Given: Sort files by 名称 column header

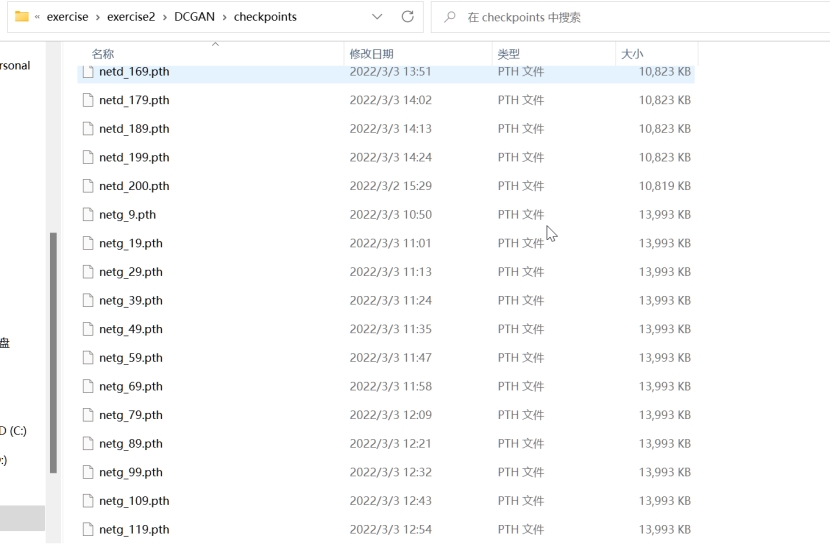Looking at the screenshot, I should [103, 54].
